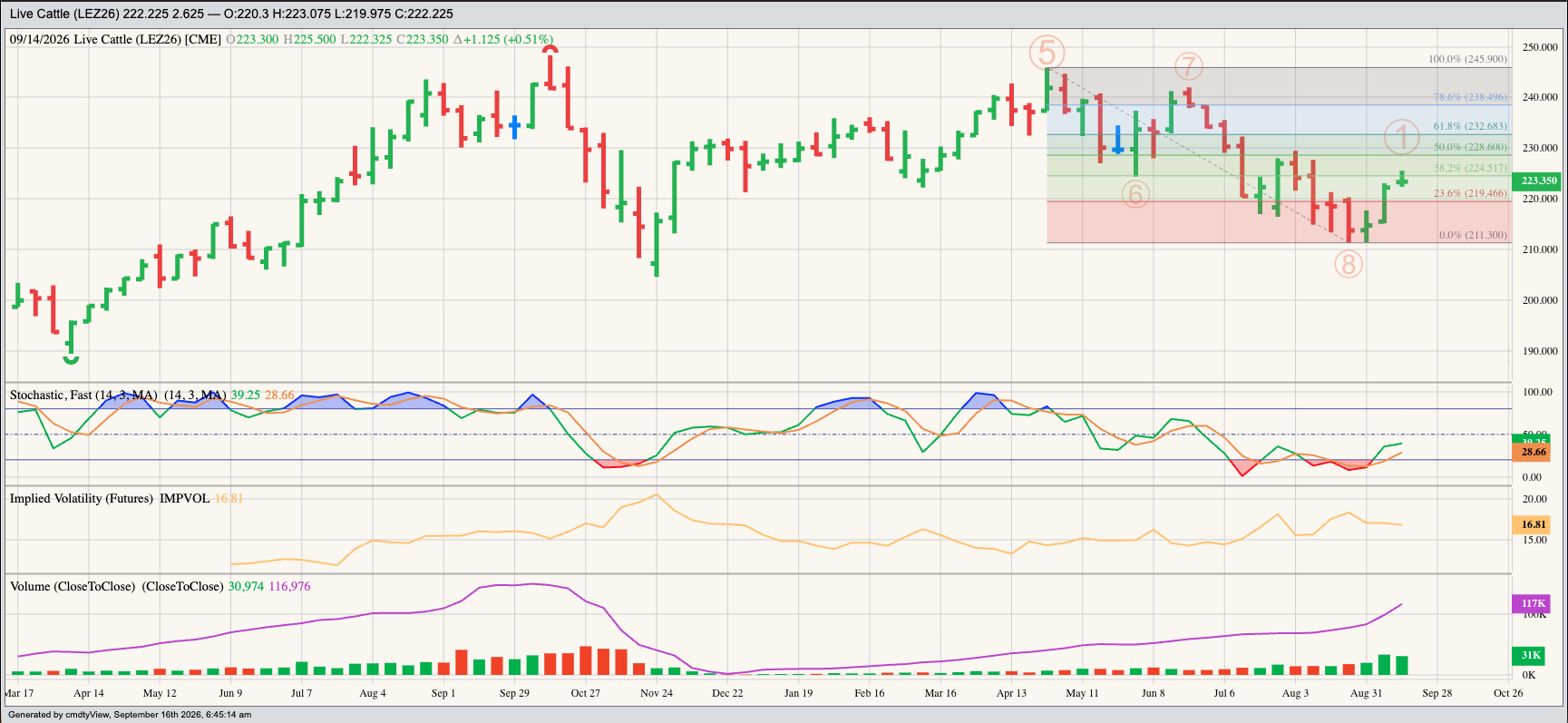Viewport: 1568px width, 723px height.
Task: Click the circled wave 5 marker
Action: (1047, 53)
